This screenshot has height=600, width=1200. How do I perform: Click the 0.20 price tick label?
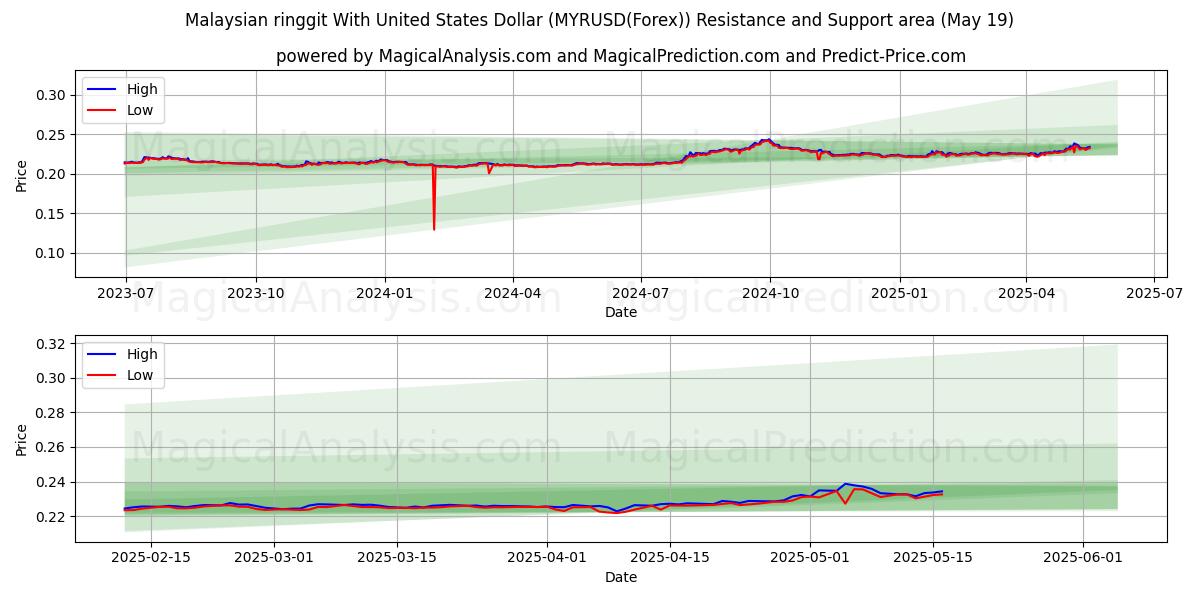tap(51, 174)
